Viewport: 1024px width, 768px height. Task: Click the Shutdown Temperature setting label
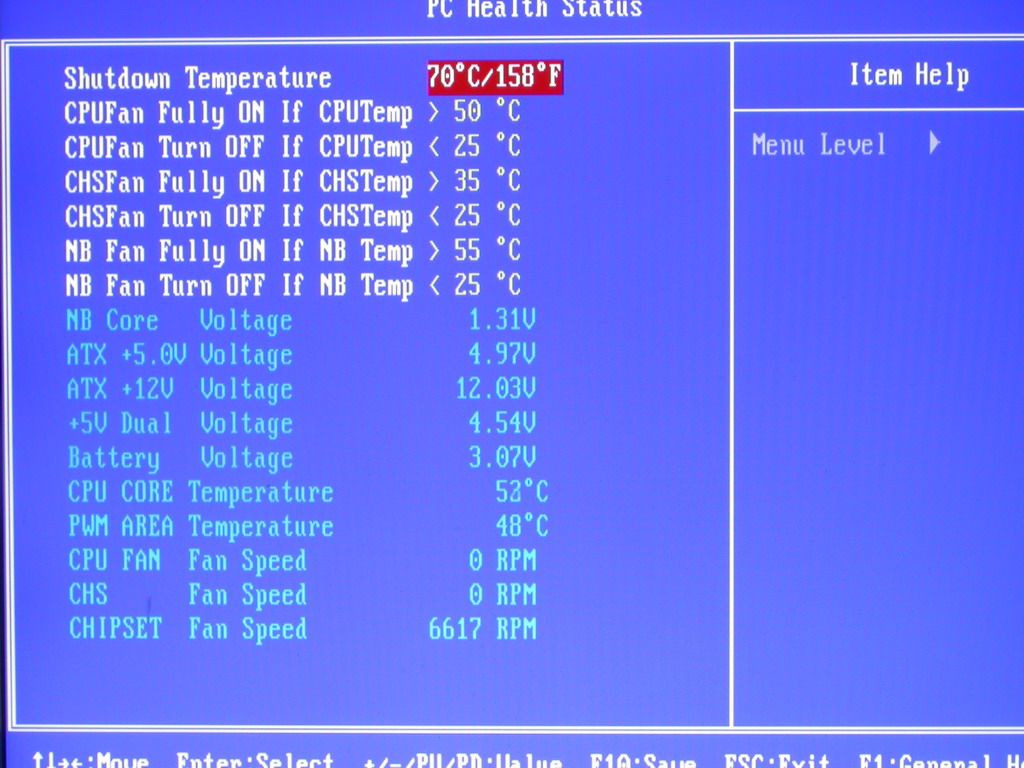(x=197, y=78)
